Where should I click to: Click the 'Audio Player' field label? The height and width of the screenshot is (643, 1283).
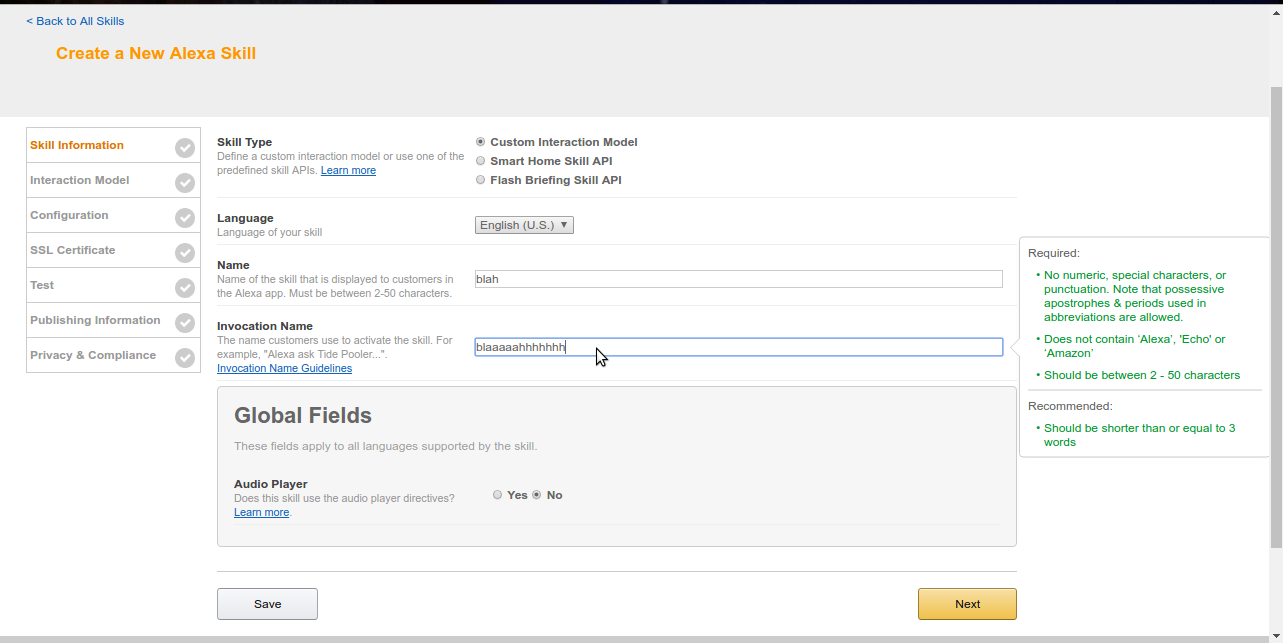(x=271, y=484)
